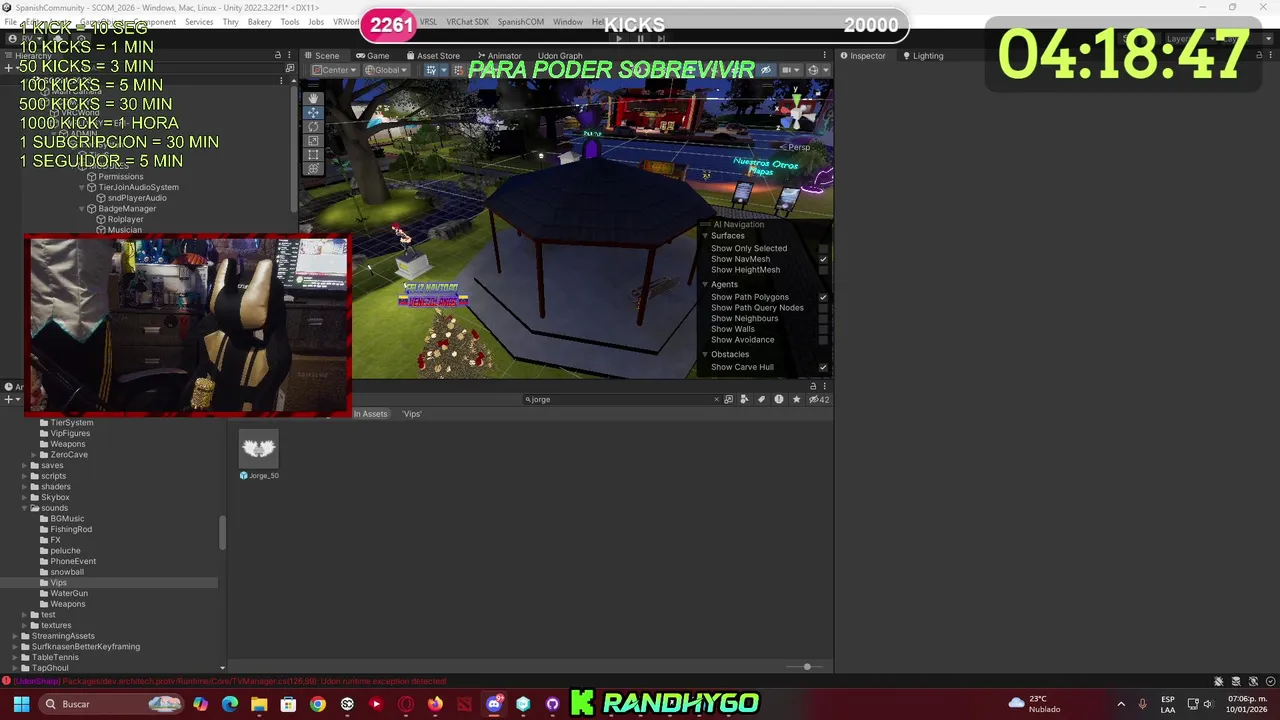Select the Hand view tool

[x=313, y=98]
